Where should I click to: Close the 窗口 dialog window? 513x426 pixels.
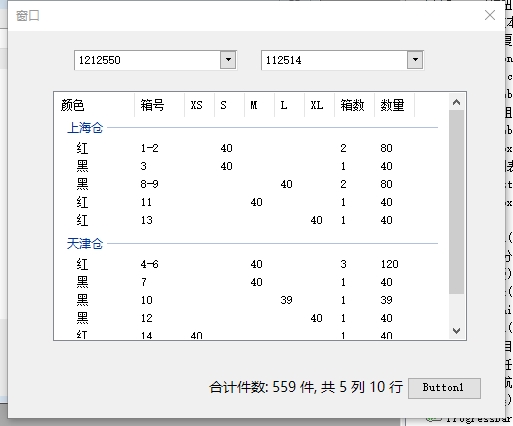point(490,15)
